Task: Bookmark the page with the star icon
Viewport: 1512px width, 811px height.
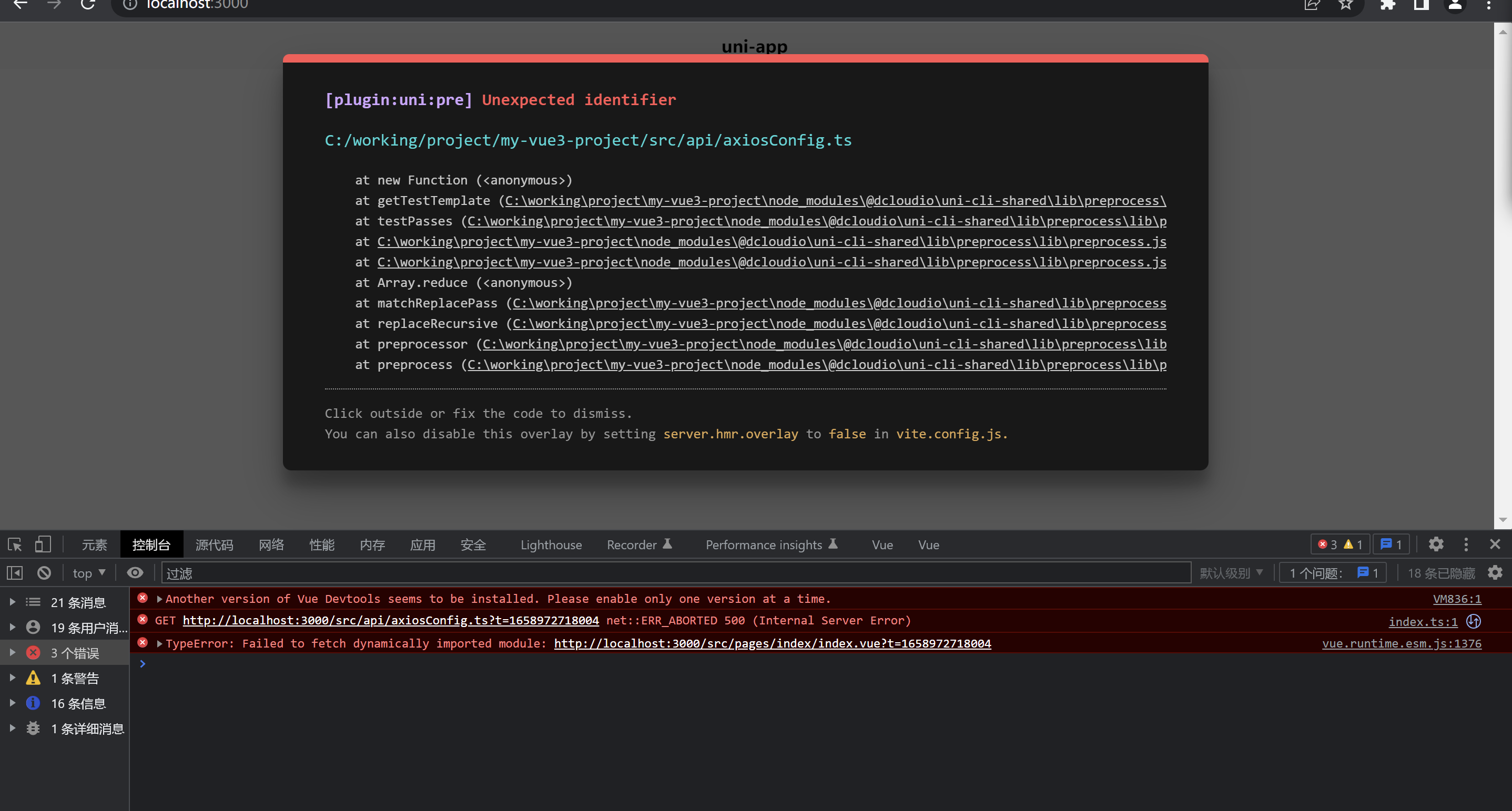Action: pyautogui.click(x=1345, y=5)
